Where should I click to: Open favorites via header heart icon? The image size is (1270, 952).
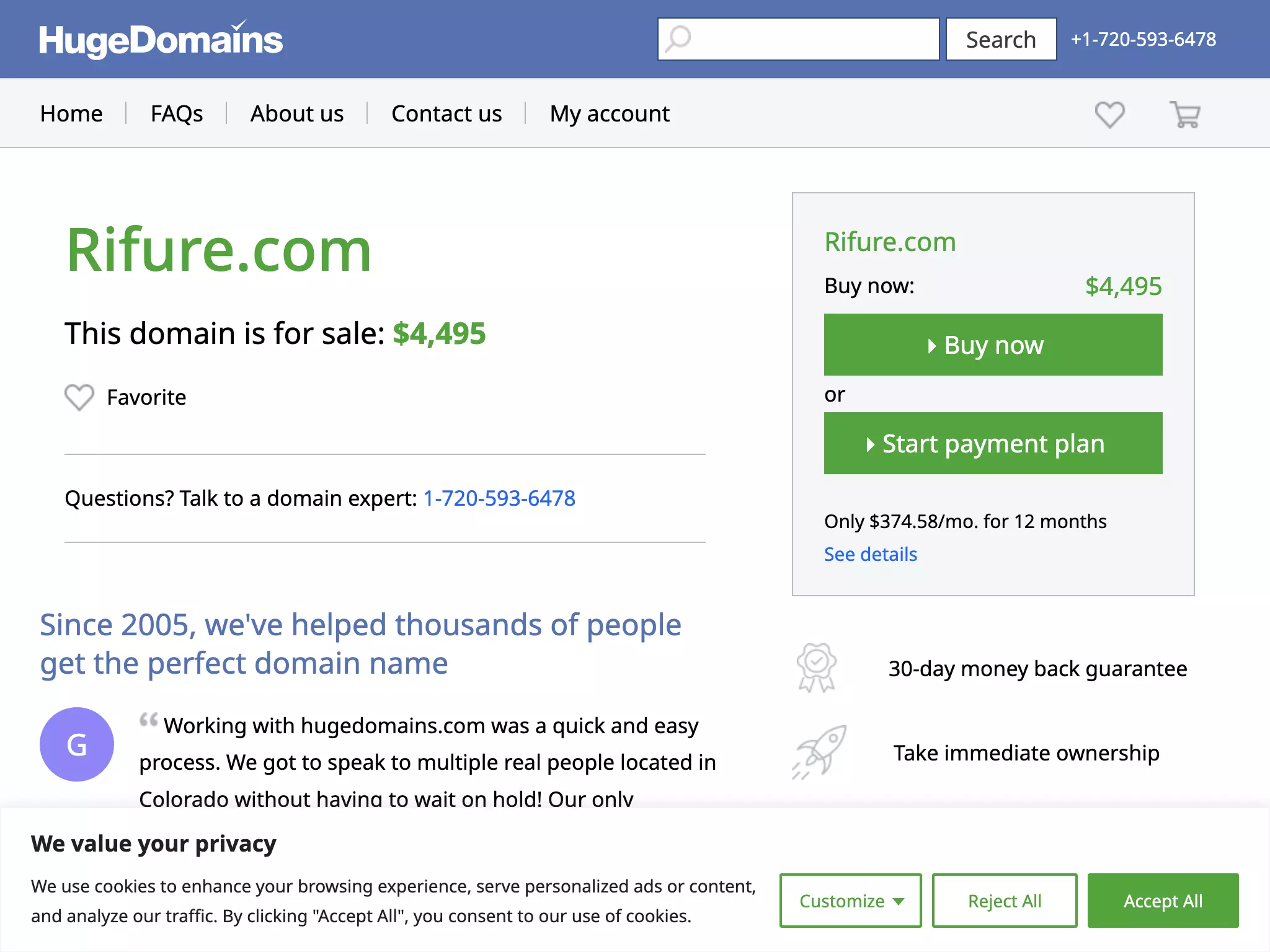click(x=1109, y=115)
